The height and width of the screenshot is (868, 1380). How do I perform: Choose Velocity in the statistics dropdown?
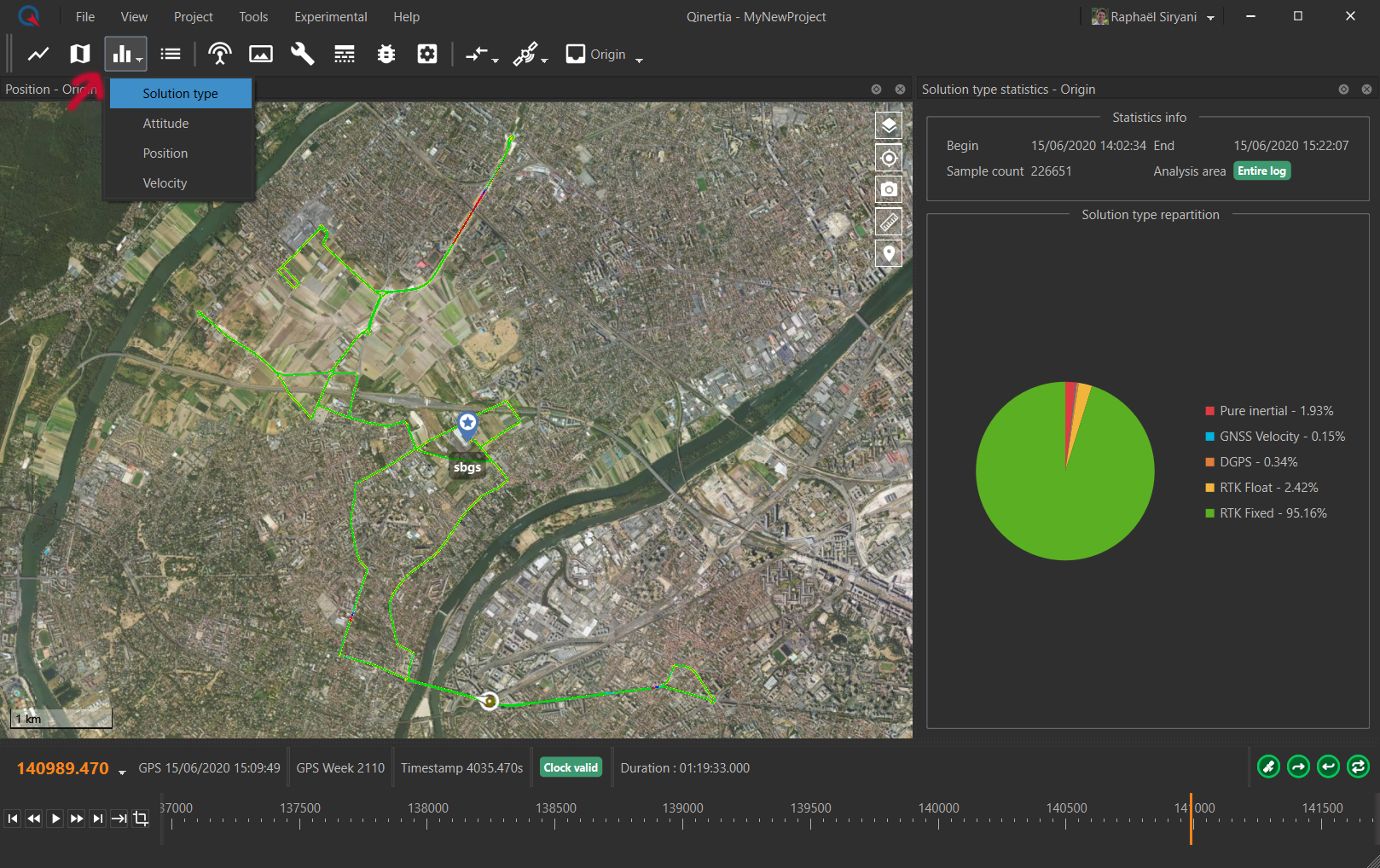pos(165,183)
